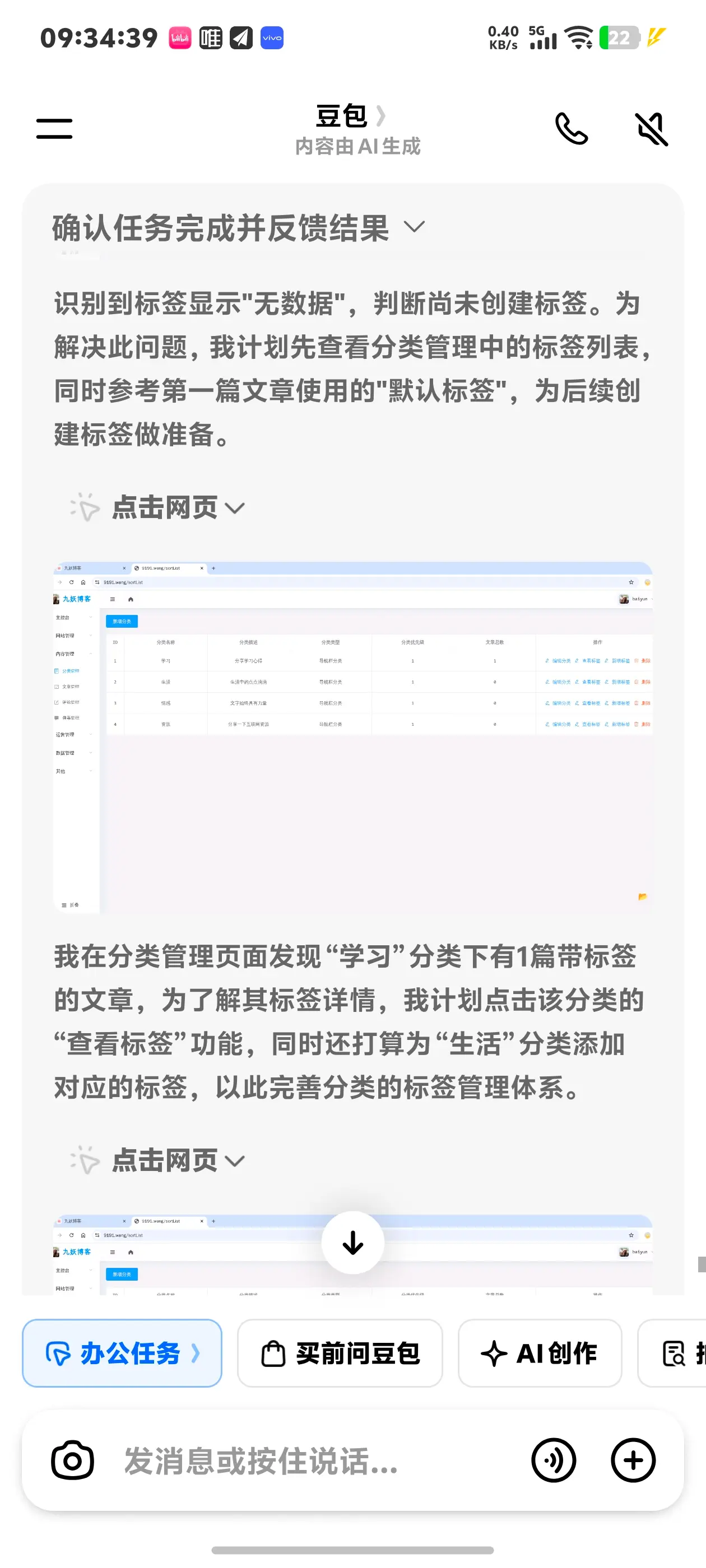Tap the paper-plane notification icon in the status bar

click(x=241, y=38)
